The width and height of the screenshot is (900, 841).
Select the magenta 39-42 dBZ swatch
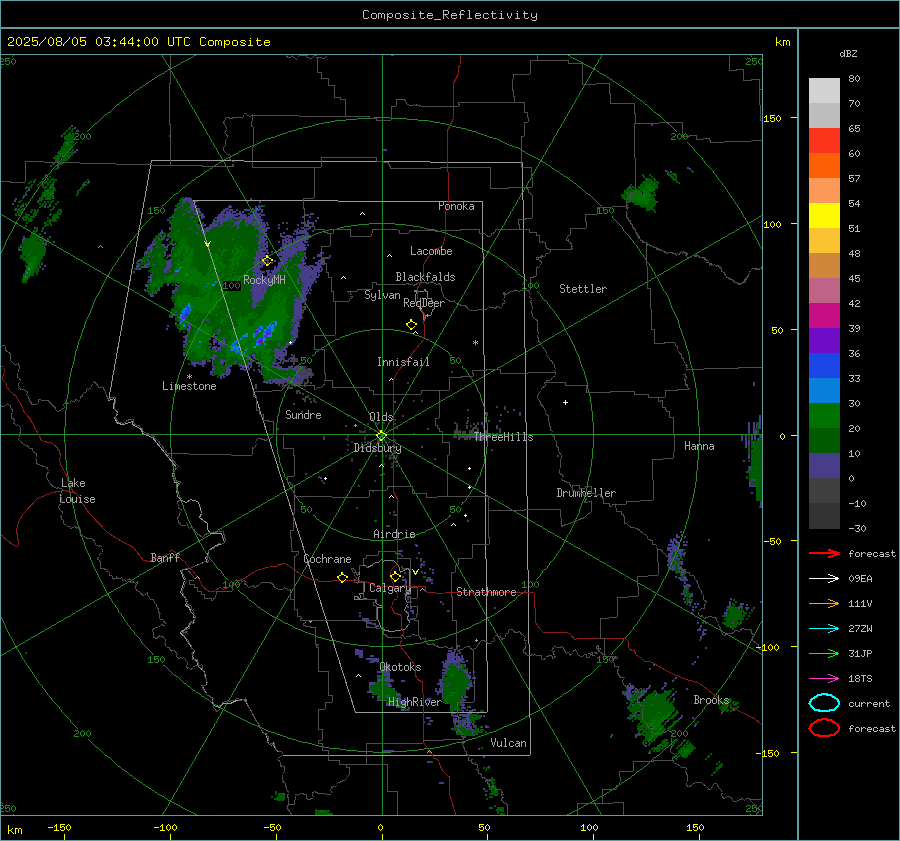pyautogui.click(x=824, y=316)
